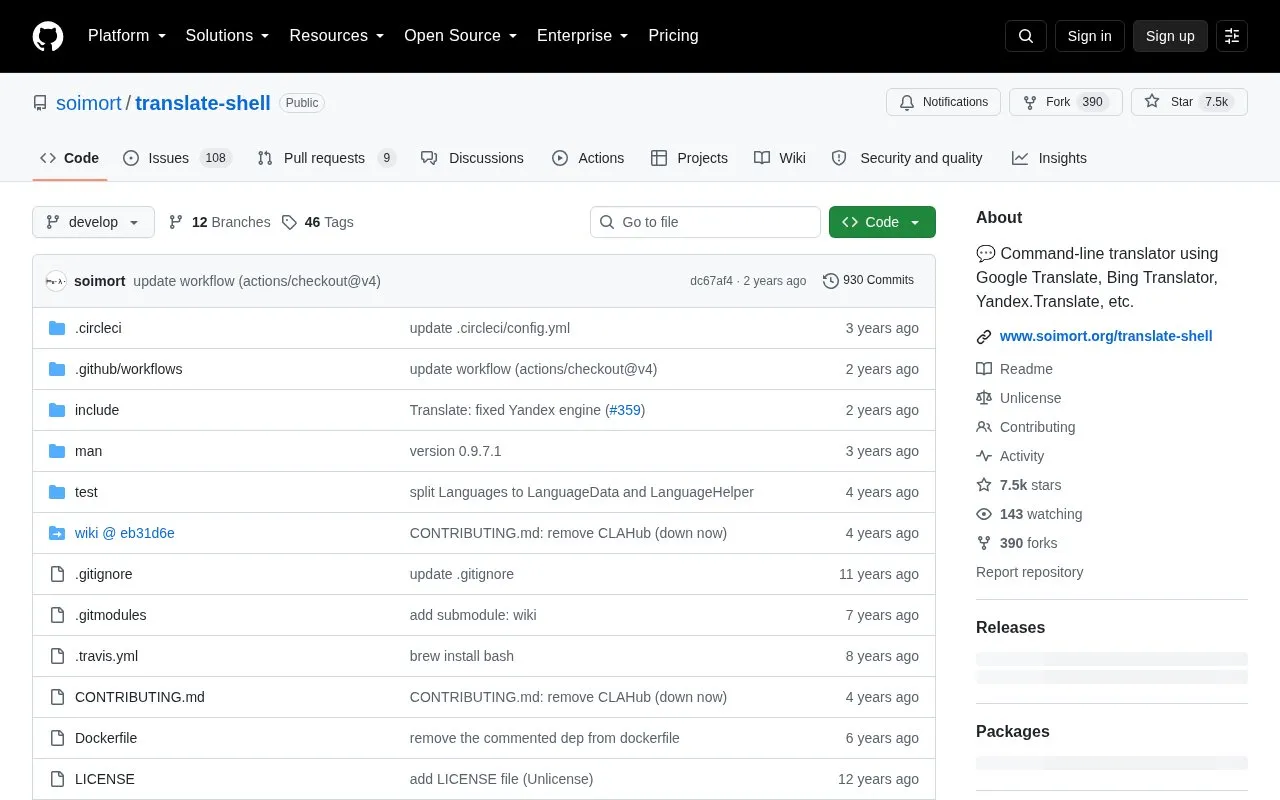Expand the Platform menu
The width and height of the screenshot is (1280, 800).
[127, 36]
